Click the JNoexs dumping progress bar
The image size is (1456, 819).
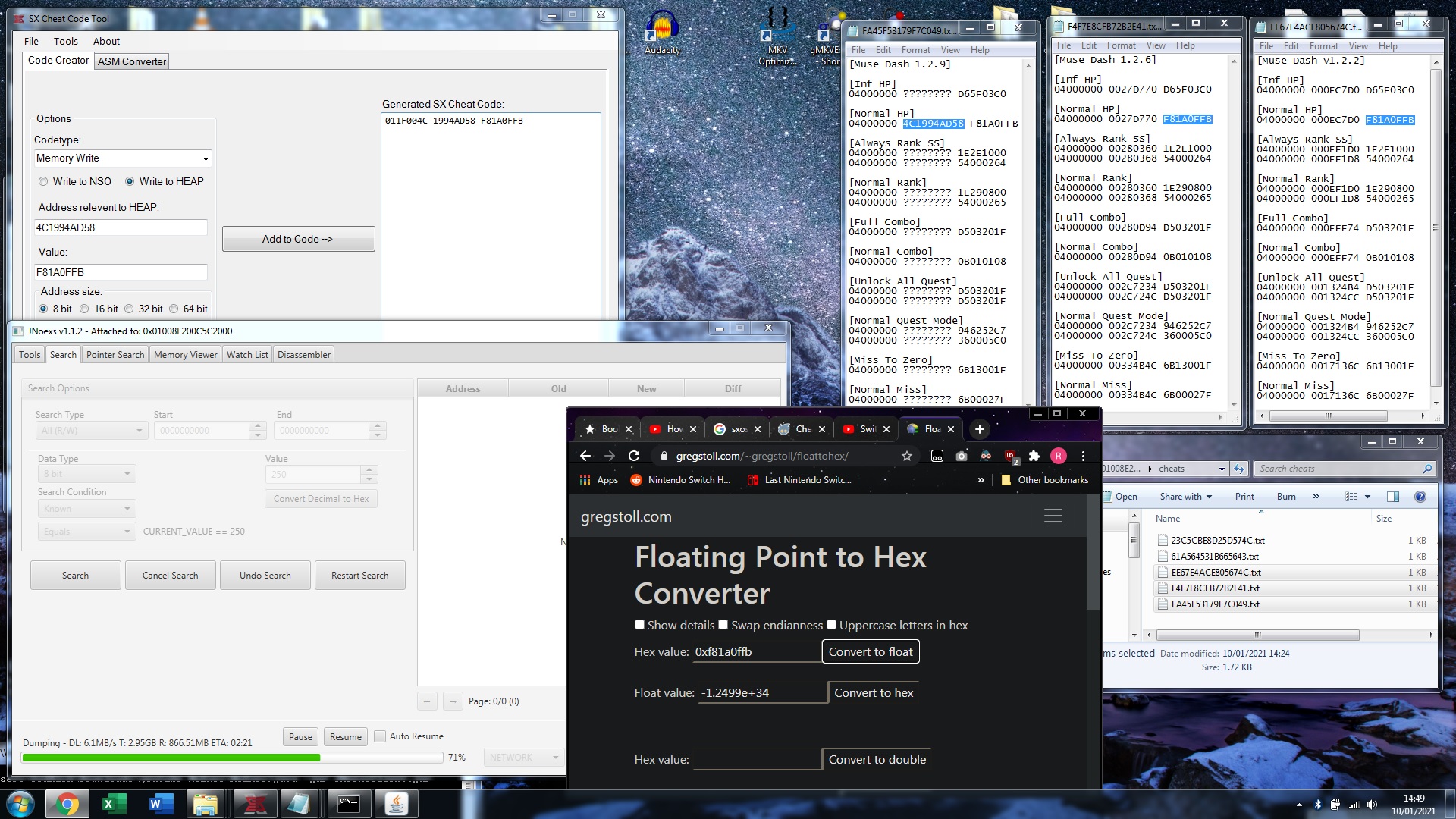pos(233,758)
